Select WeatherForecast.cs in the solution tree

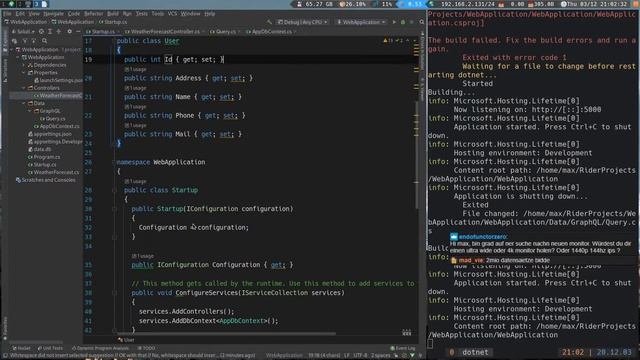[53, 172]
